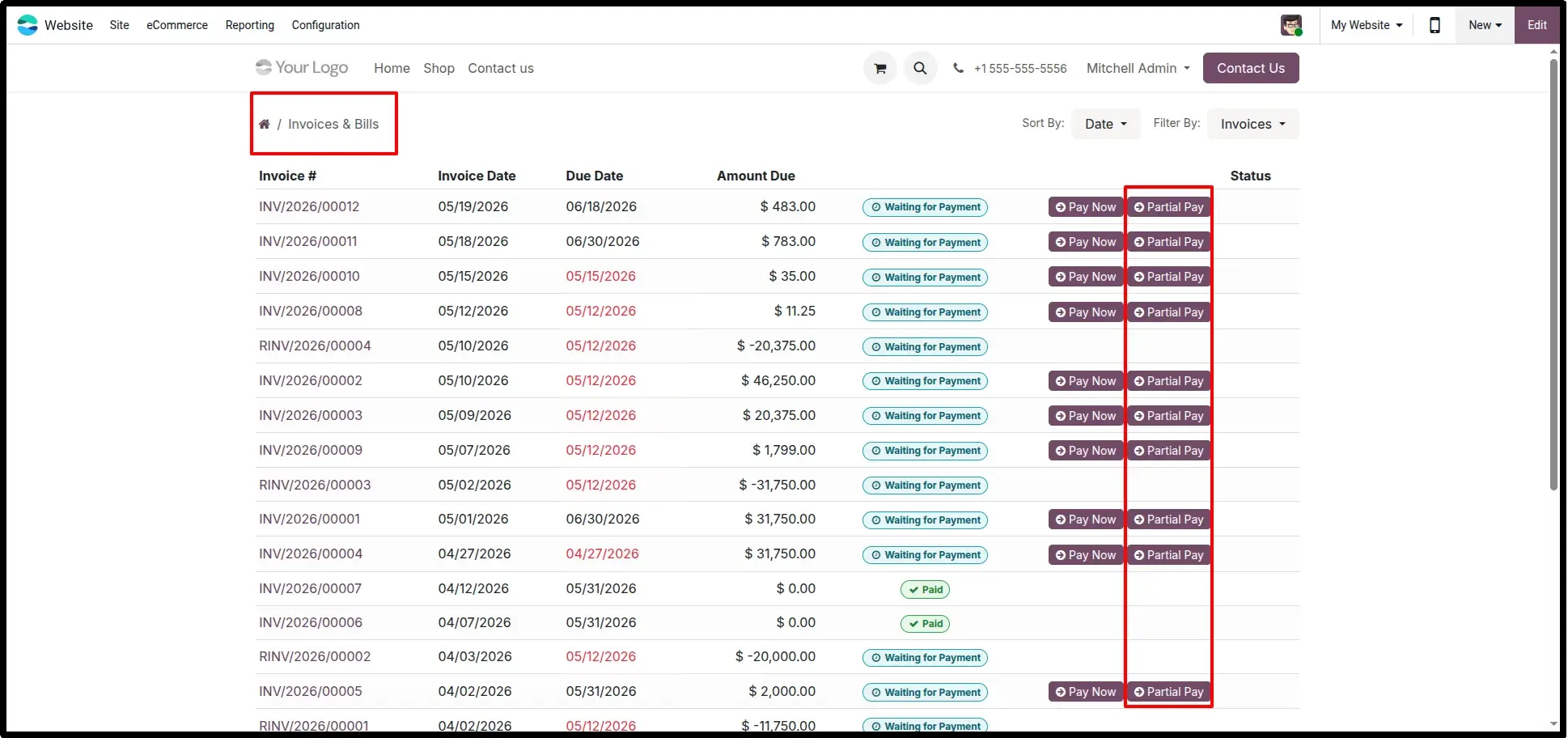Click Pay Now for INV/2026/00005
The image size is (1568, 738).
[x=1086, y=692]
